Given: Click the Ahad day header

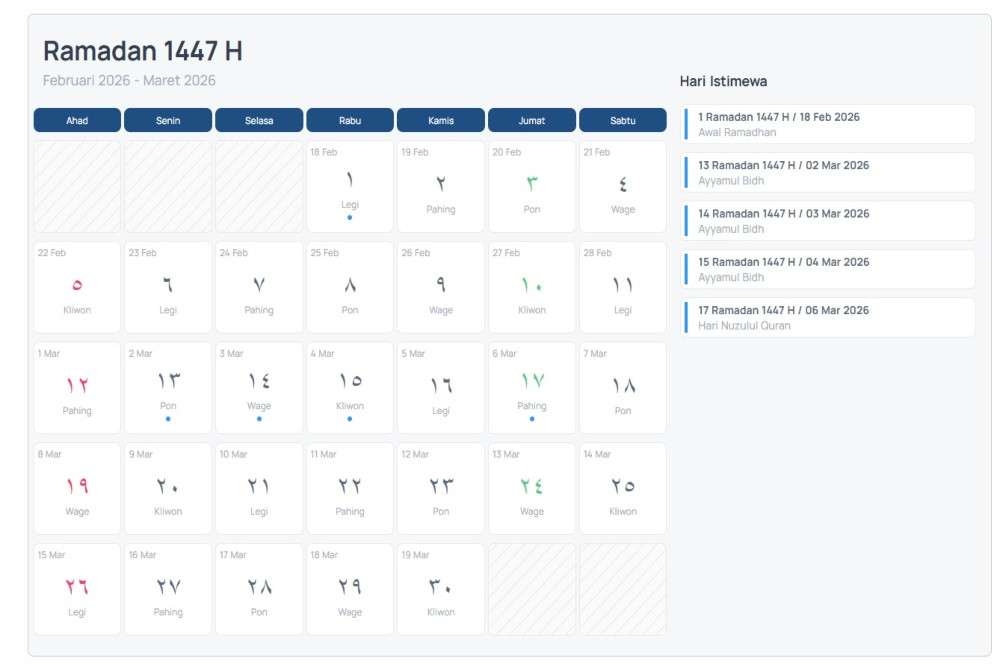Looking at the screenshot, I should pyautogui.click(x=77, y=120).
